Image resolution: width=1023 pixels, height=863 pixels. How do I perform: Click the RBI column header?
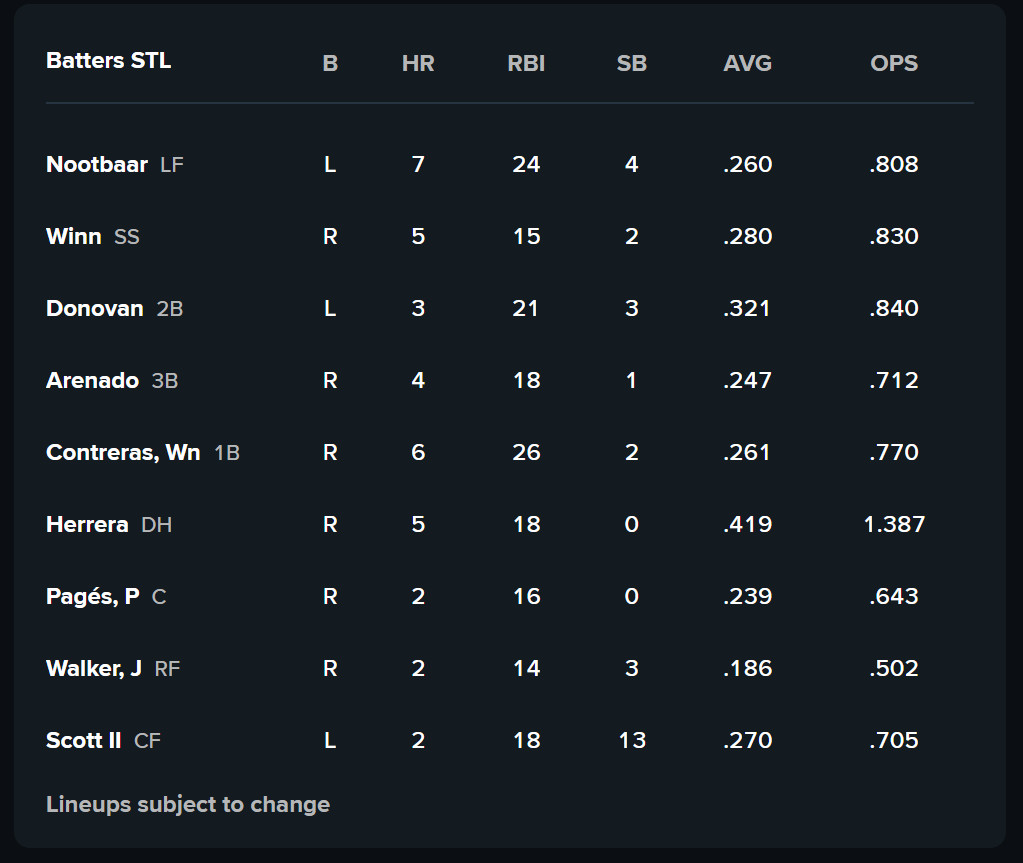click(x=526, y=63)
